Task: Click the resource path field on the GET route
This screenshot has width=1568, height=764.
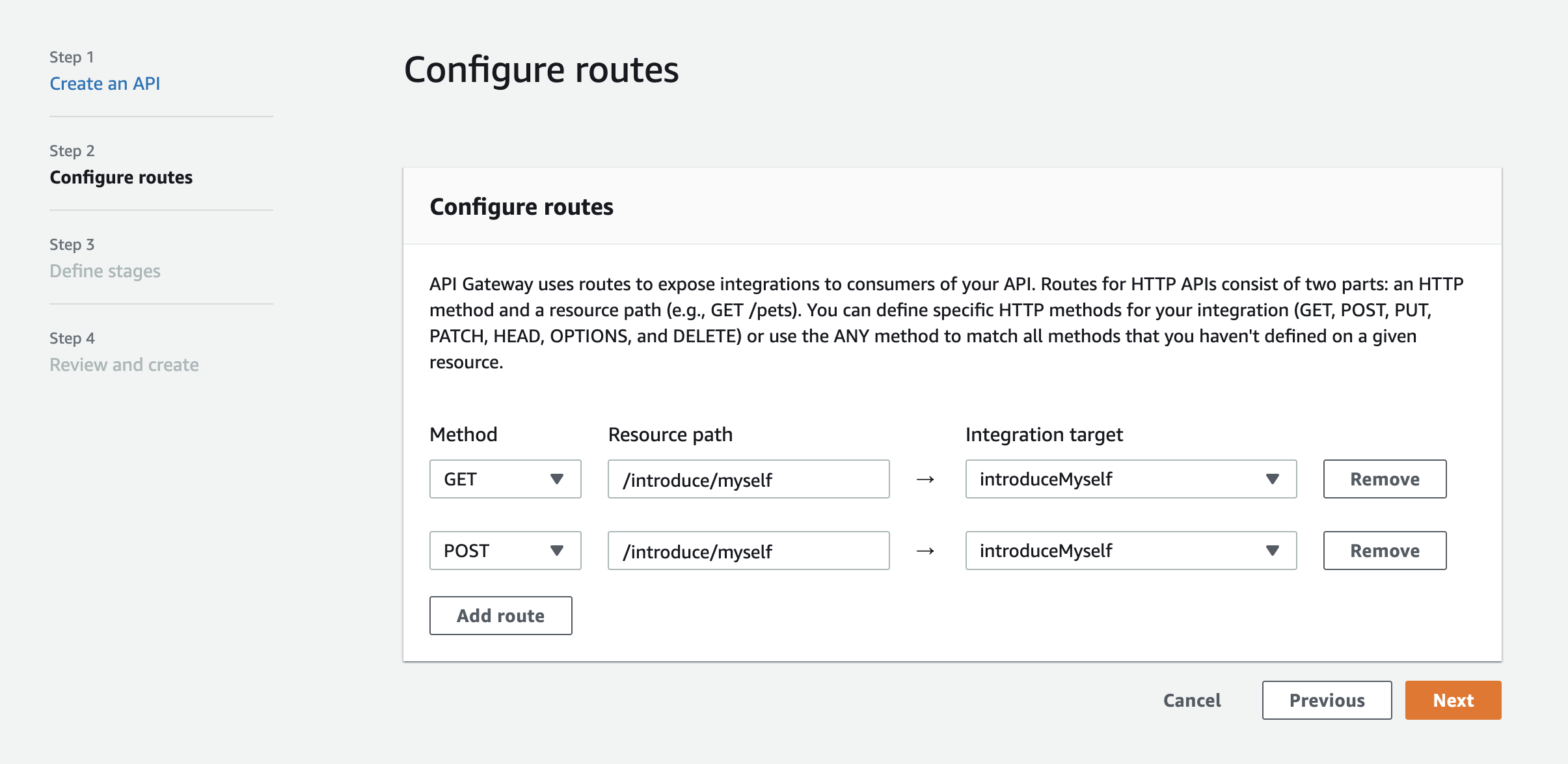Action: click(x=748, y=479)
